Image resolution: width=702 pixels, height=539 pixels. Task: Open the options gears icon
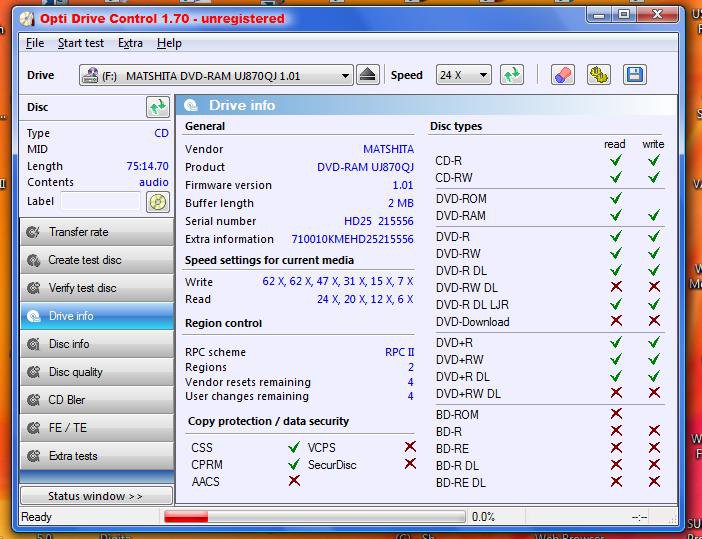(x=599, y=75)
